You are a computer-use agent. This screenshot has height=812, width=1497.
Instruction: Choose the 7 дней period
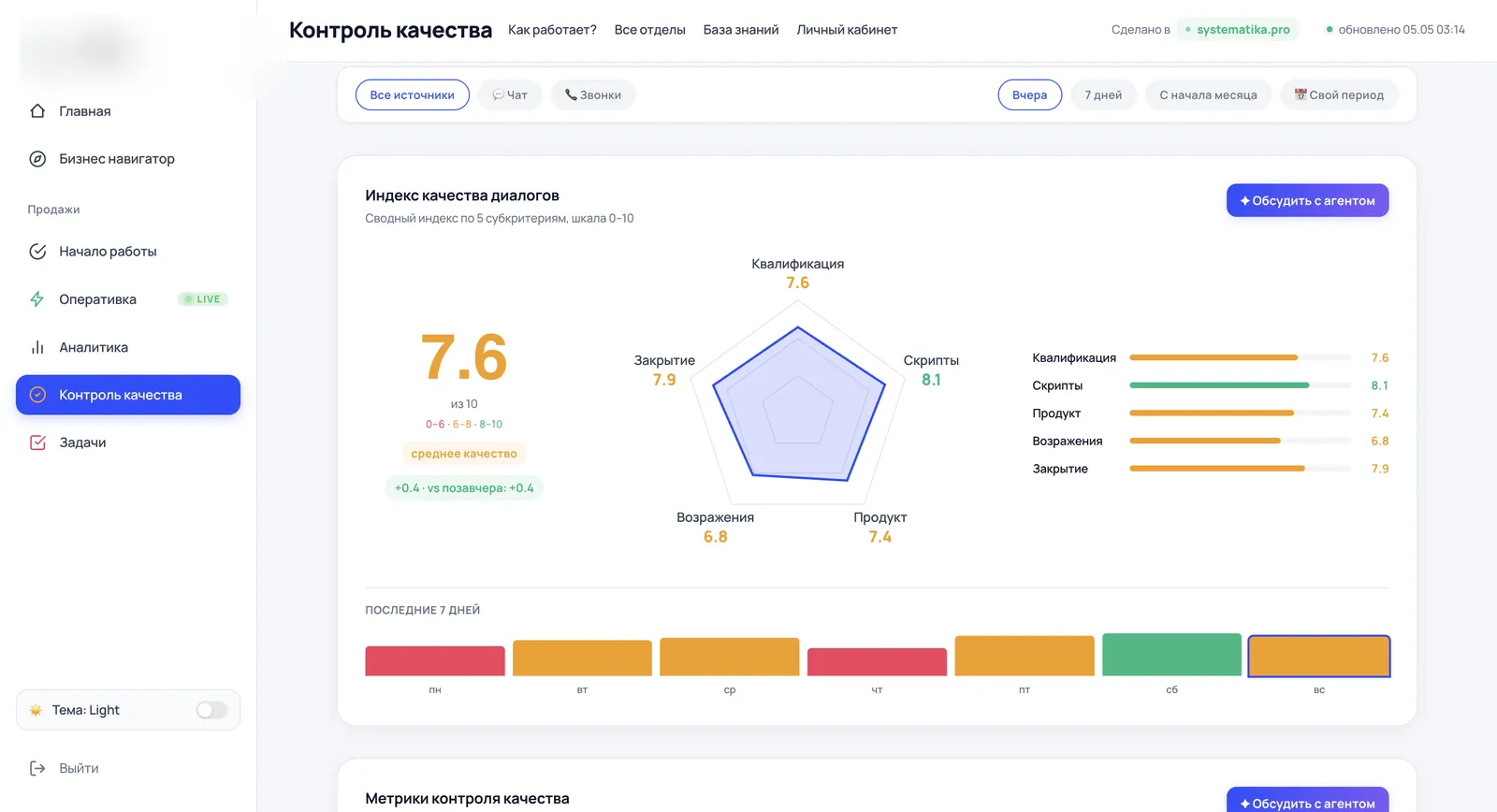pyautogui.click(x=1103, y=94)
